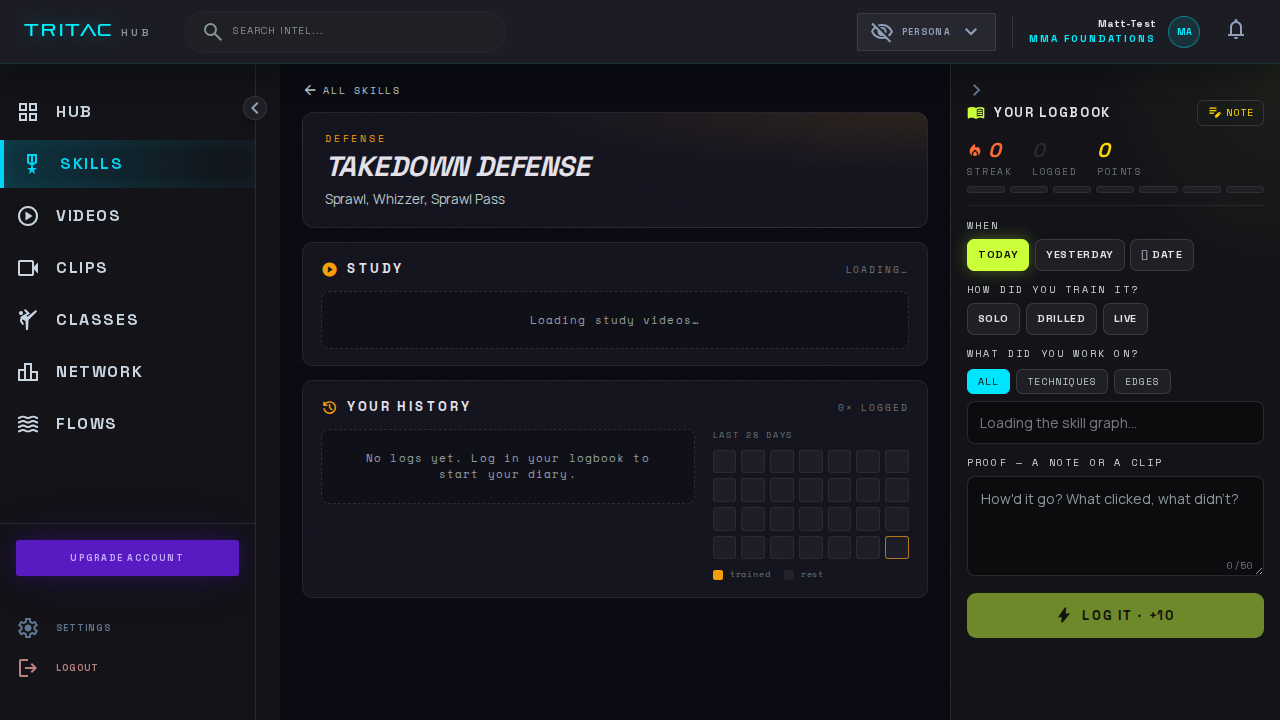This screenshot has width=1280, height=720.
Task: Click the Note button
Action: tap(1230, 113)
